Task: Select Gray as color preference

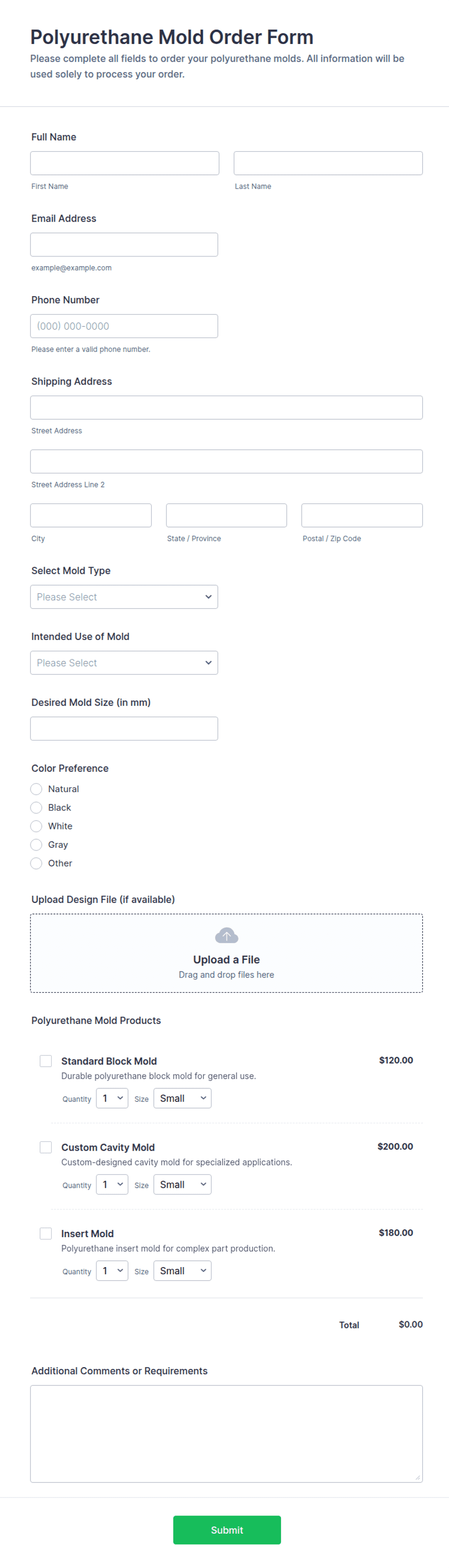Action: click(x=37, y=844)
